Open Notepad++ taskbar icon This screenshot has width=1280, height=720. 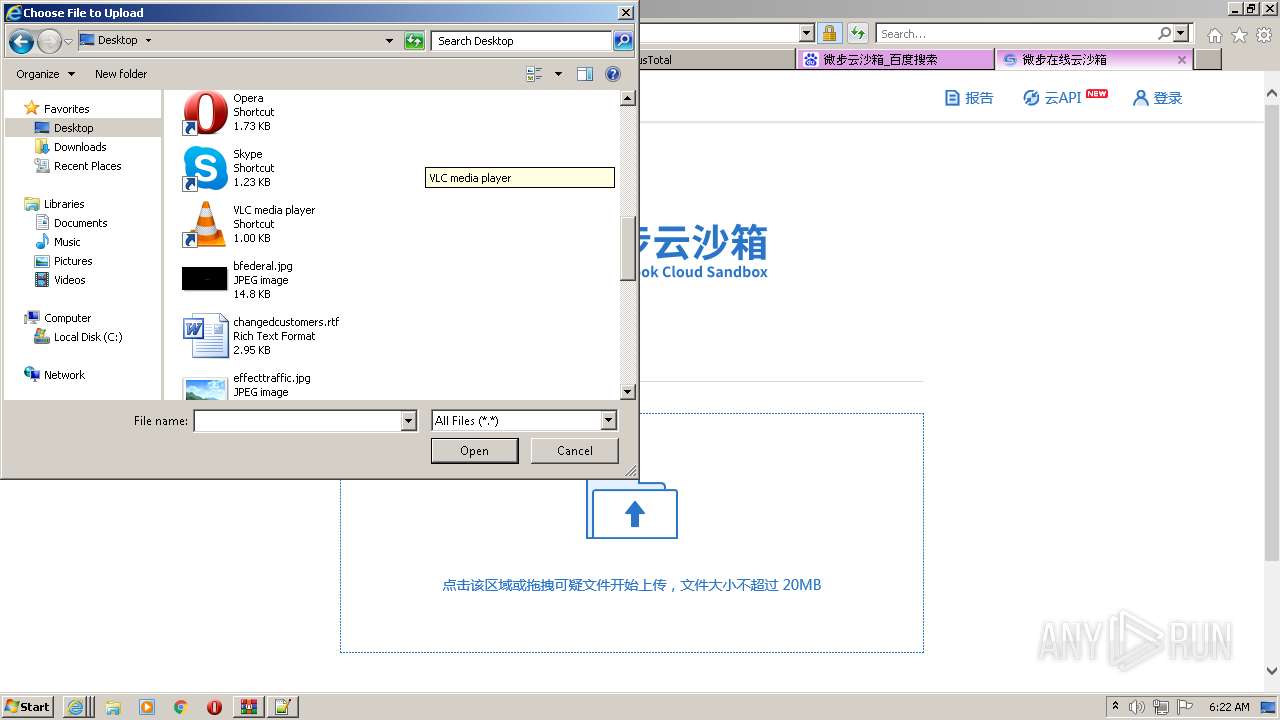pos(282,707)
